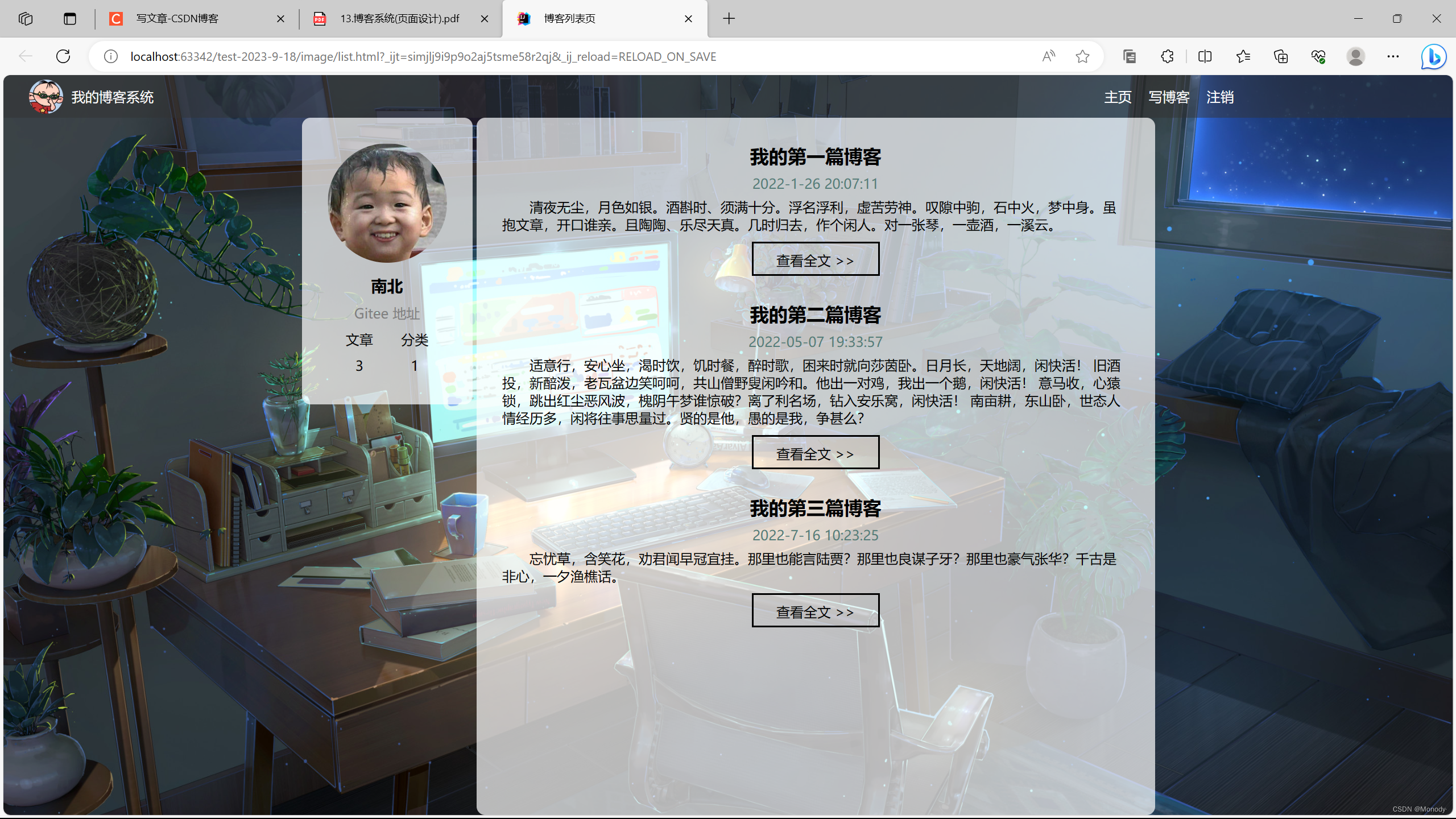Enable split screen view
The image size is (1456, 819).
pyautogui.click(x=1205, y=56)
